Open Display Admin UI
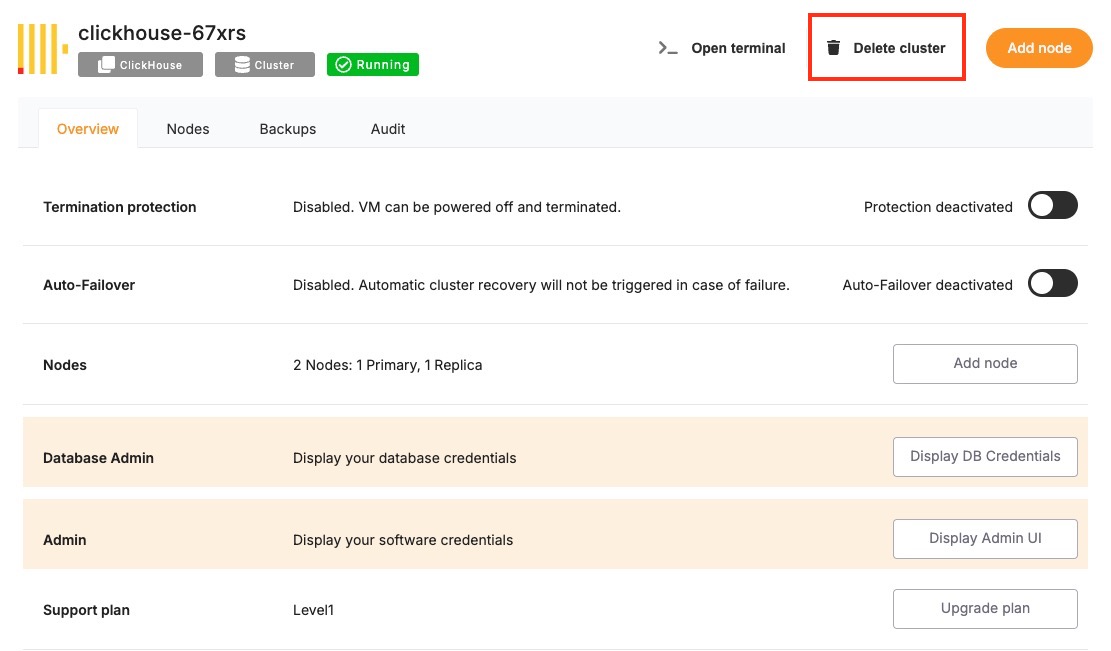Image resolution: width=1111 pixels, height=651 pixels. [x=985, y=539]
